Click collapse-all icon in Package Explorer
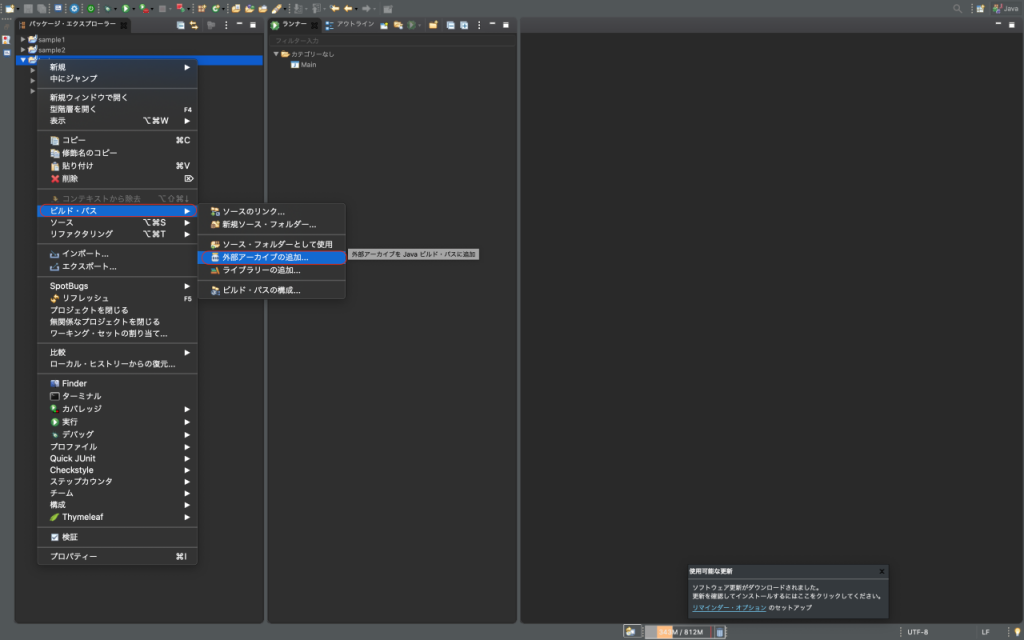The image size is (1024, 640). pyautogui.click(x=180, y=24)
